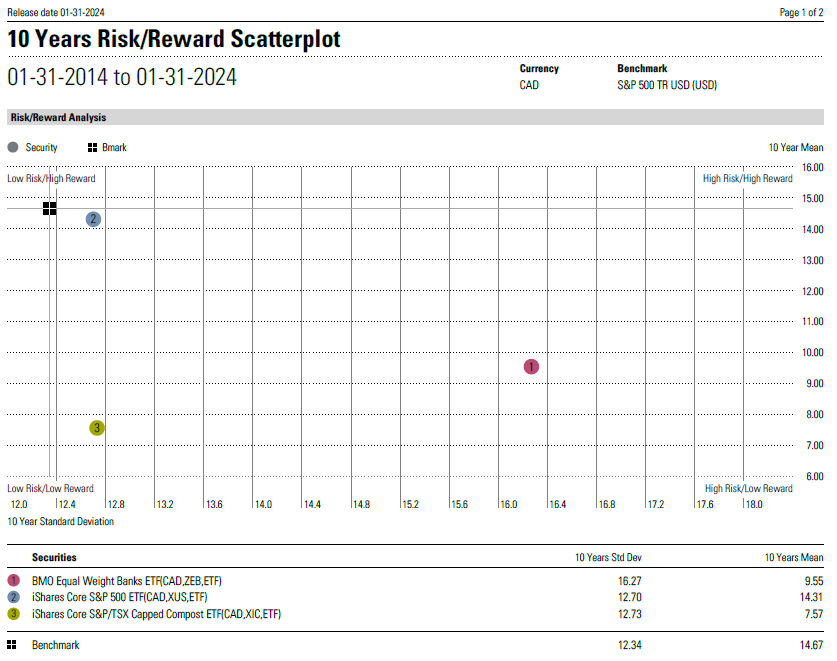Viewport: 837px width, 661px height.
Task: Click the Benchmark row icon below the table
Action: pos(13,645)
